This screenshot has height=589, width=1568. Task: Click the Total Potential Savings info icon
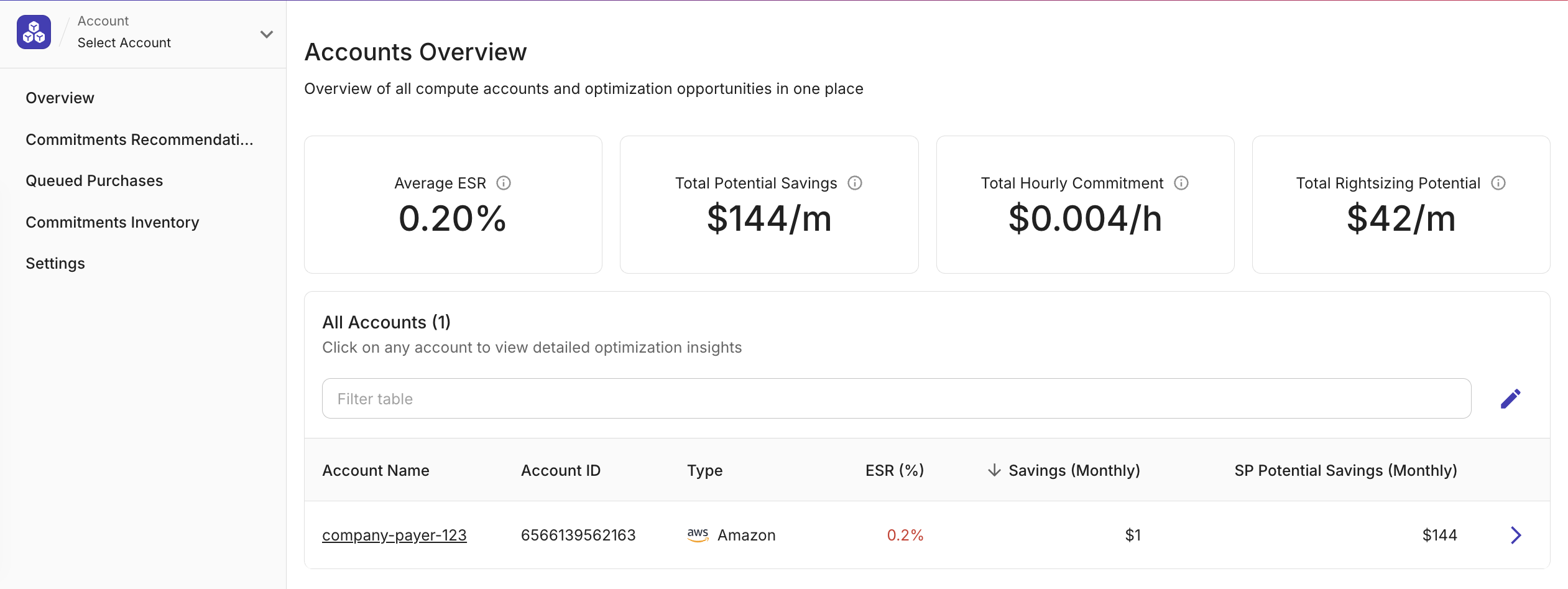pyautogui.click(x=855, y=183)
